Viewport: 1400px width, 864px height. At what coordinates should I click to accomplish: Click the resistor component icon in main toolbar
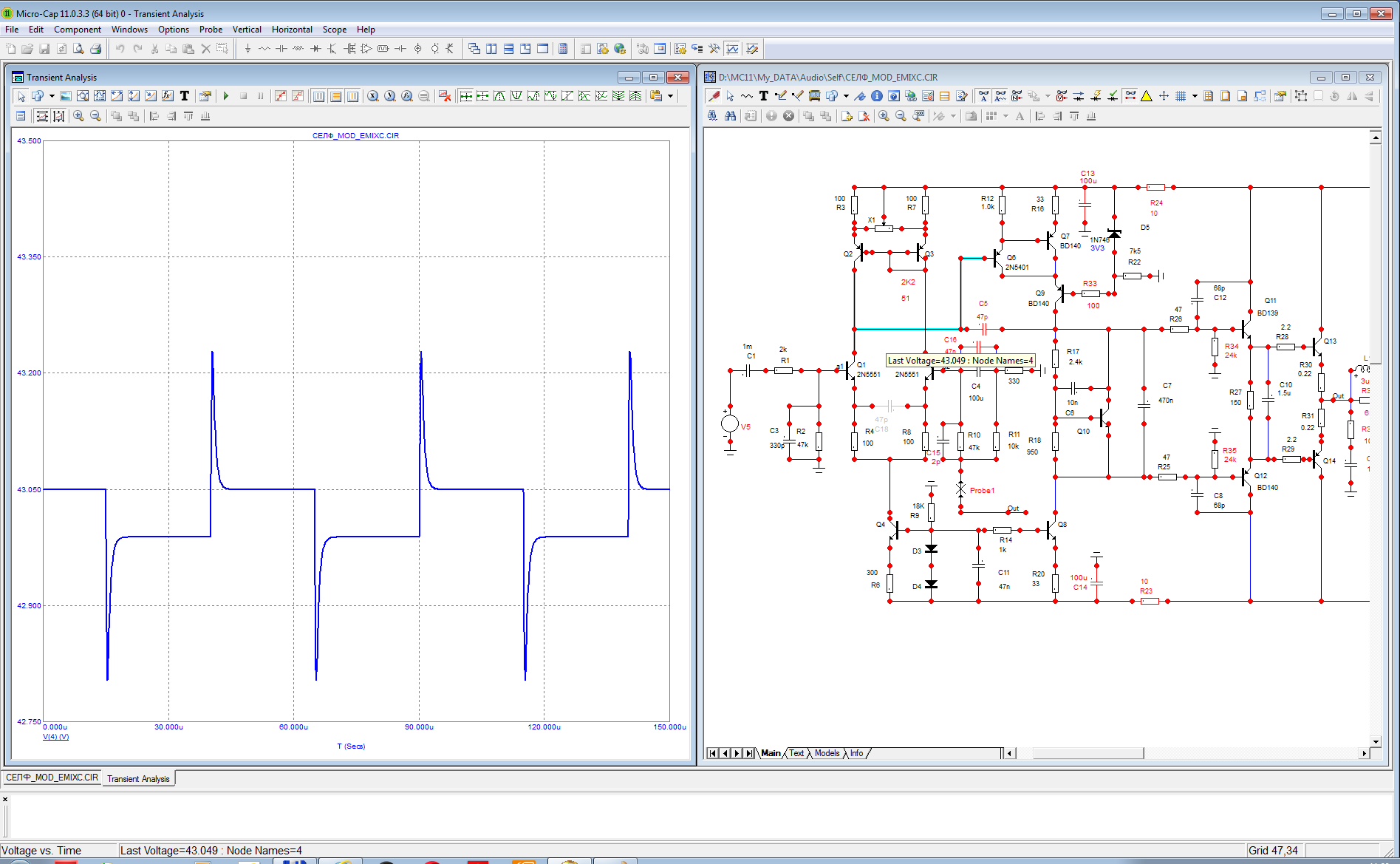click(x=264, y=49)
